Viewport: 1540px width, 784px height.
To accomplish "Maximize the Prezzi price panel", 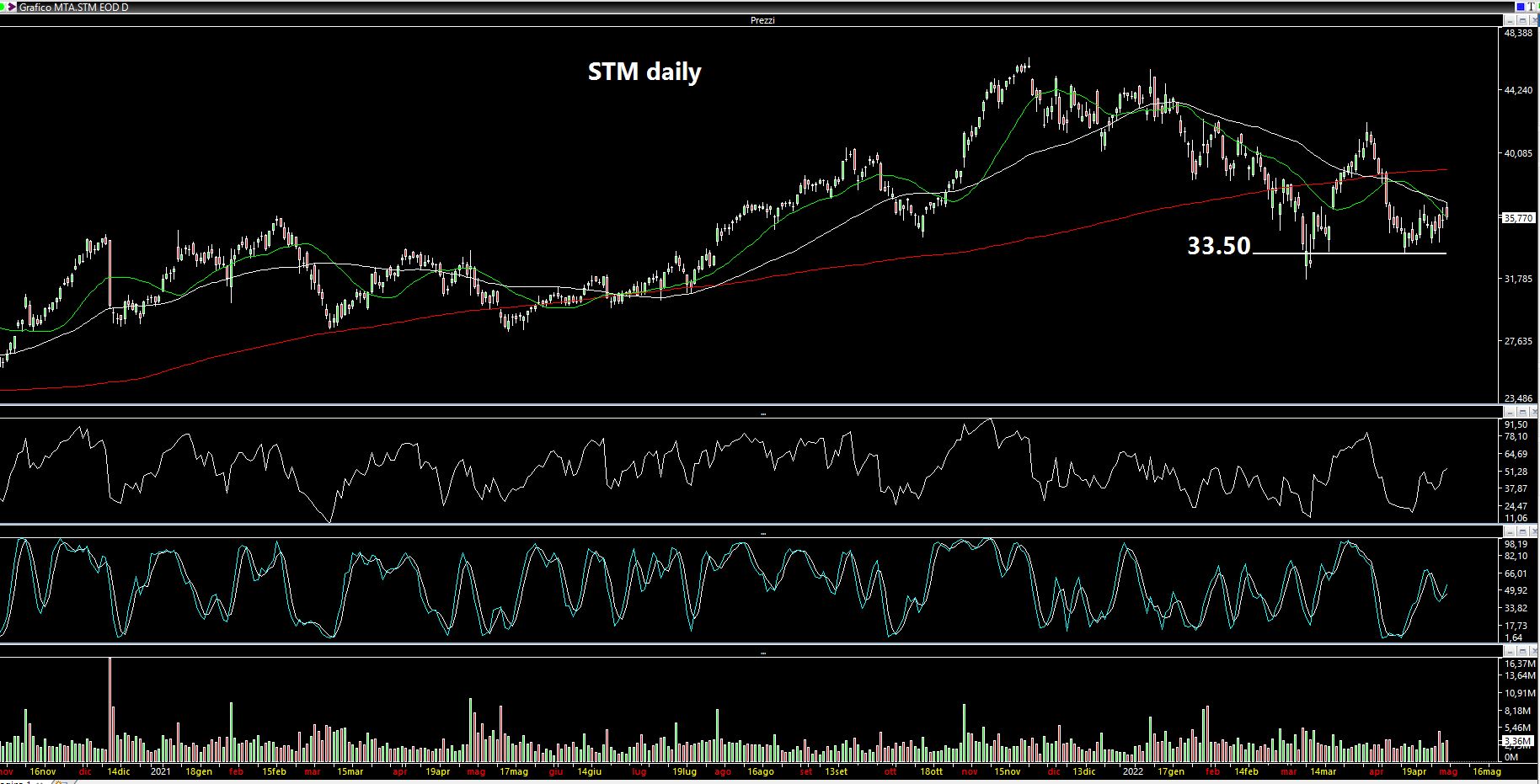I will [x=1522, y=20].
